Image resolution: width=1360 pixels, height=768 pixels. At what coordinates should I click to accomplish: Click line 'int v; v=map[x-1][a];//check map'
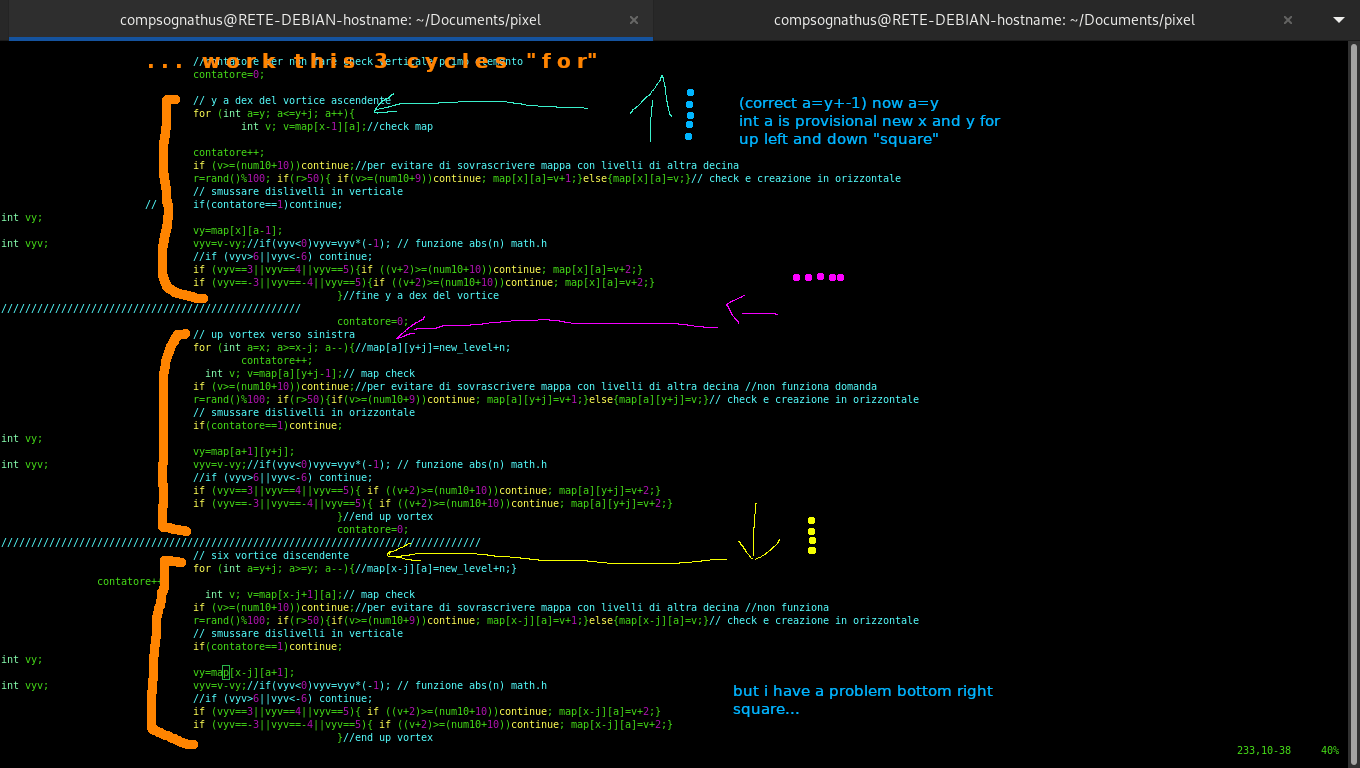pyautogui.click(x=337, y=127)
